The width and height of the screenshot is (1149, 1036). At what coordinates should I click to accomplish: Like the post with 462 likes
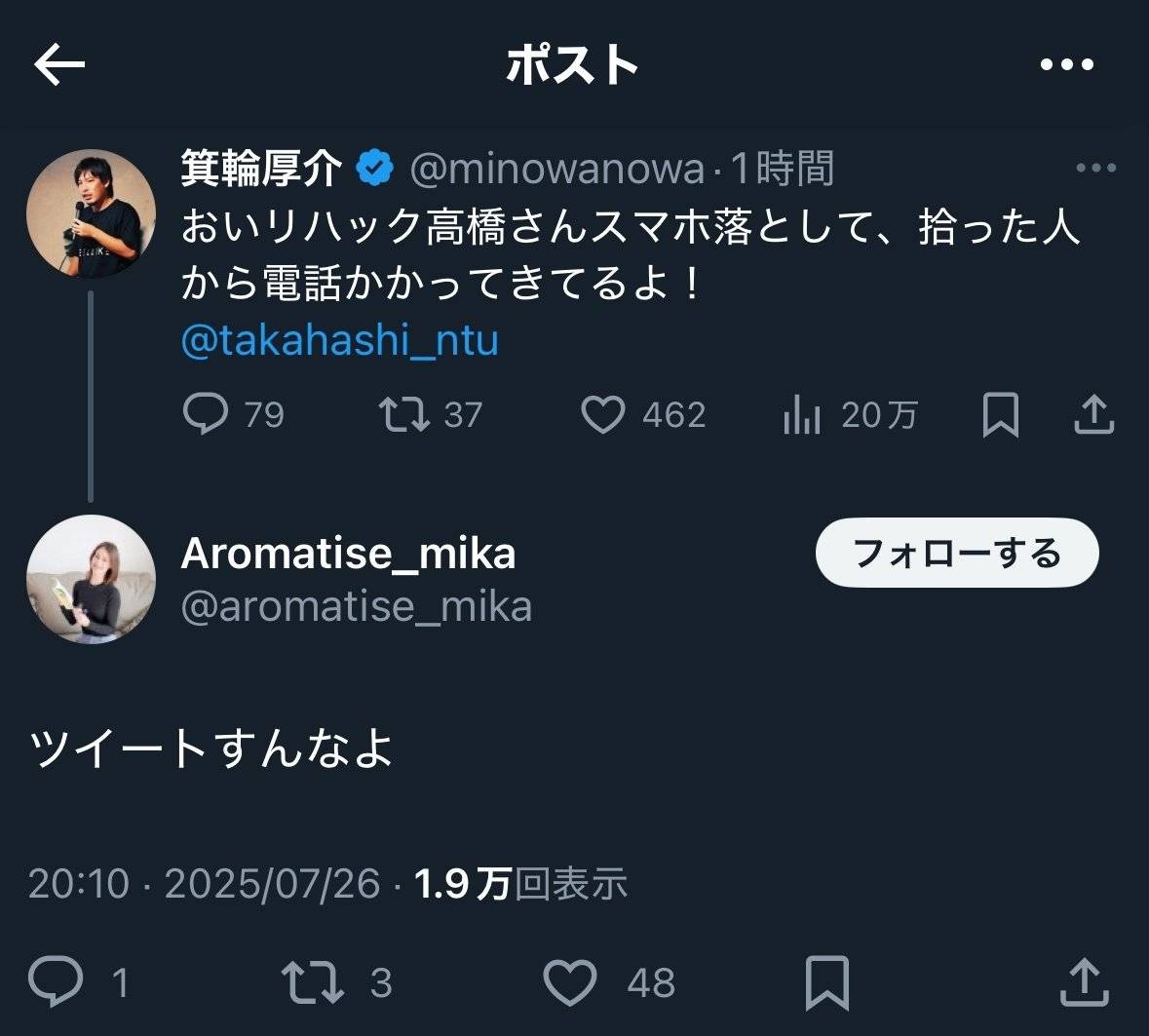[603, 414]
